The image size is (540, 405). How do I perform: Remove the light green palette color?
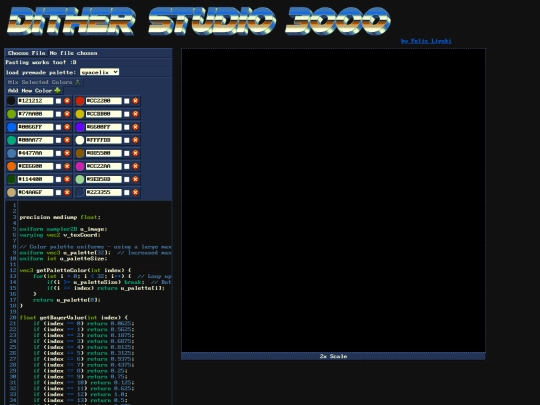(135, 179)
